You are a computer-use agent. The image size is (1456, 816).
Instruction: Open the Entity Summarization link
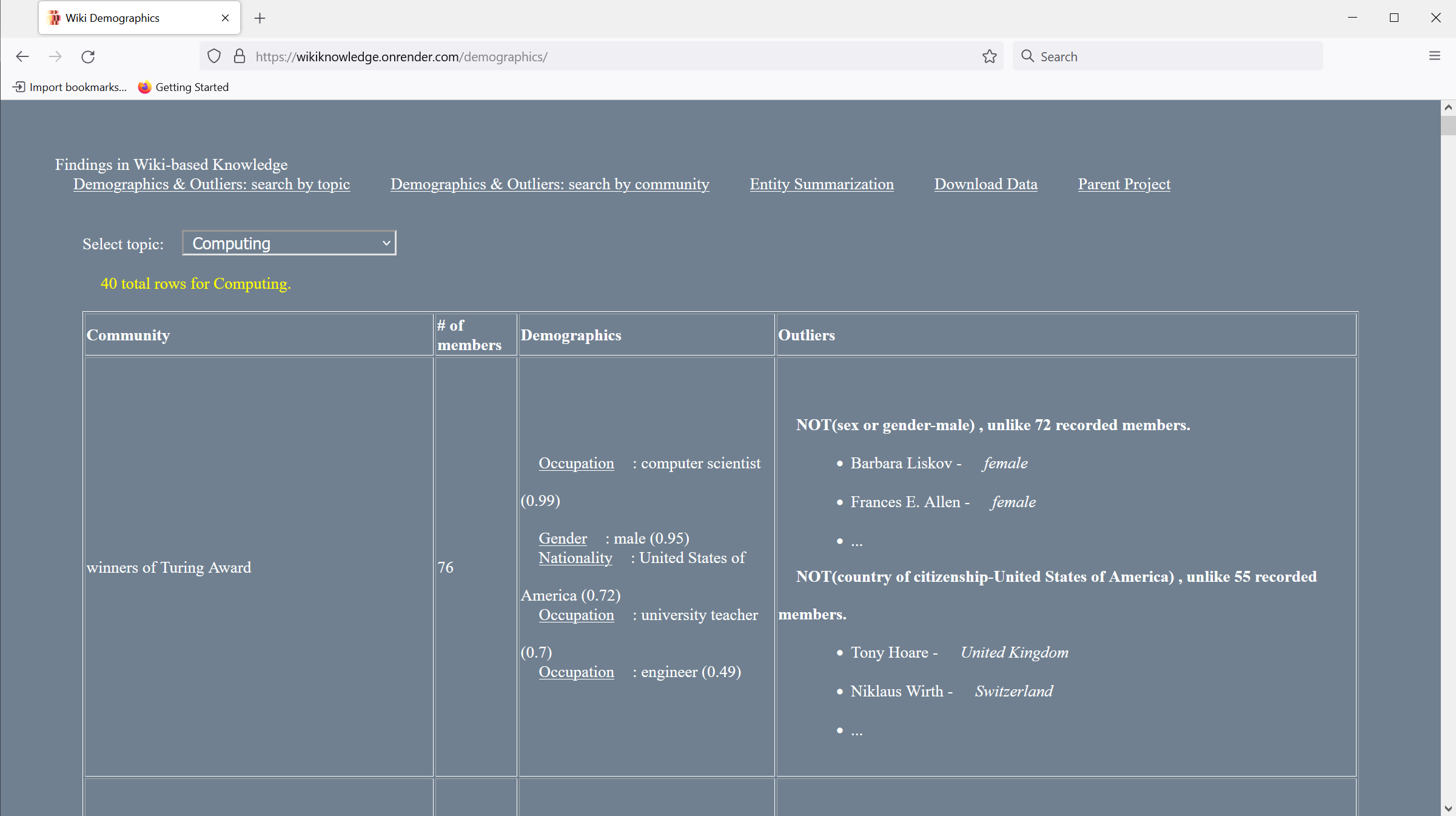(x=821, y=184)
